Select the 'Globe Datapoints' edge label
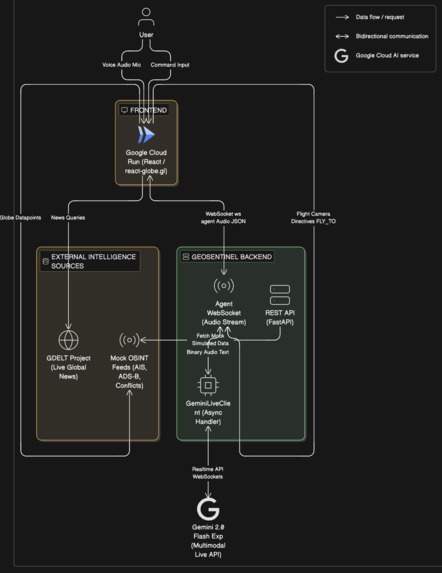This screenshot has width=442, height=573. 20,217
